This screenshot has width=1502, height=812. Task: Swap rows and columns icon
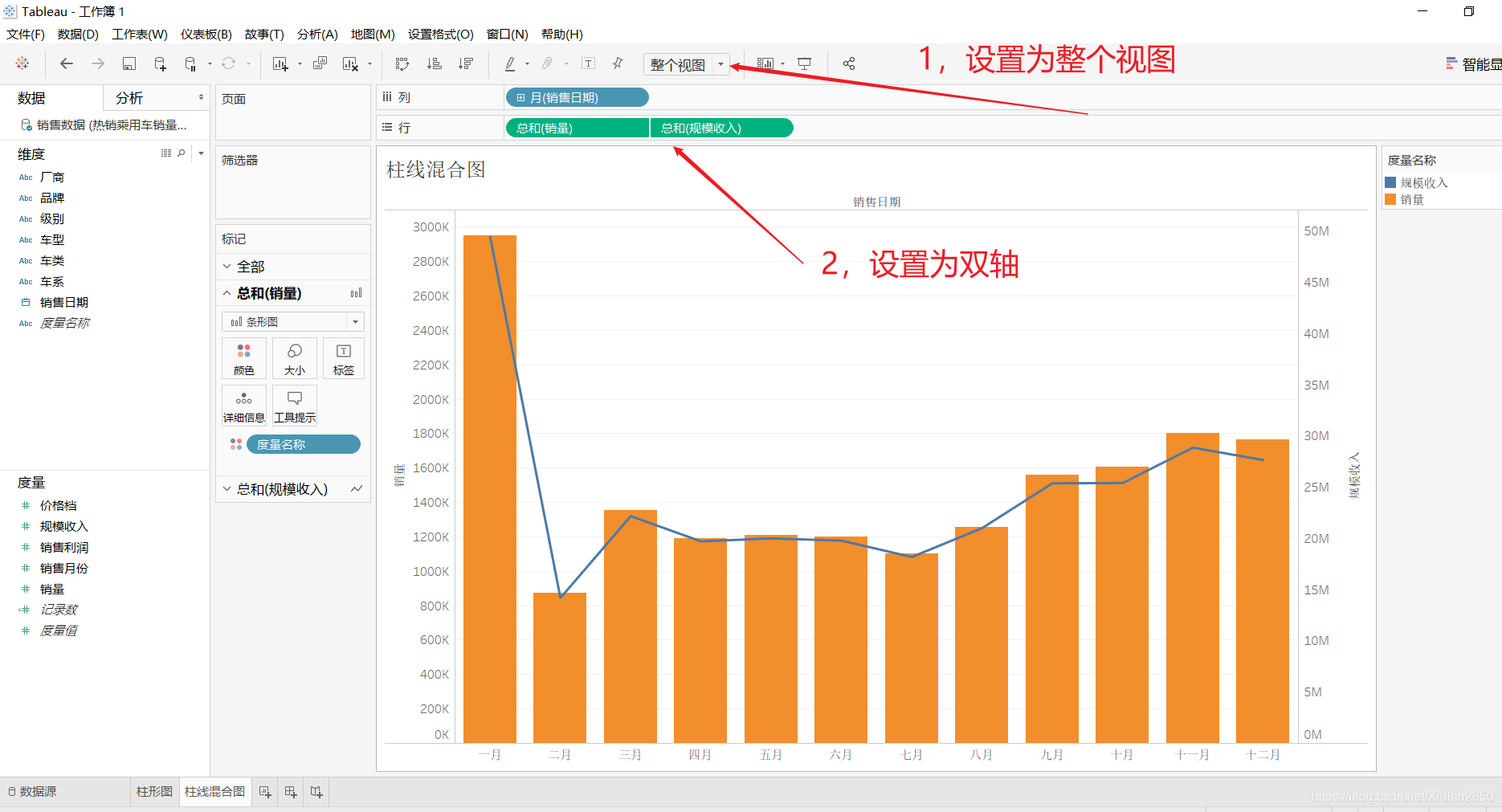coord(402,63)
